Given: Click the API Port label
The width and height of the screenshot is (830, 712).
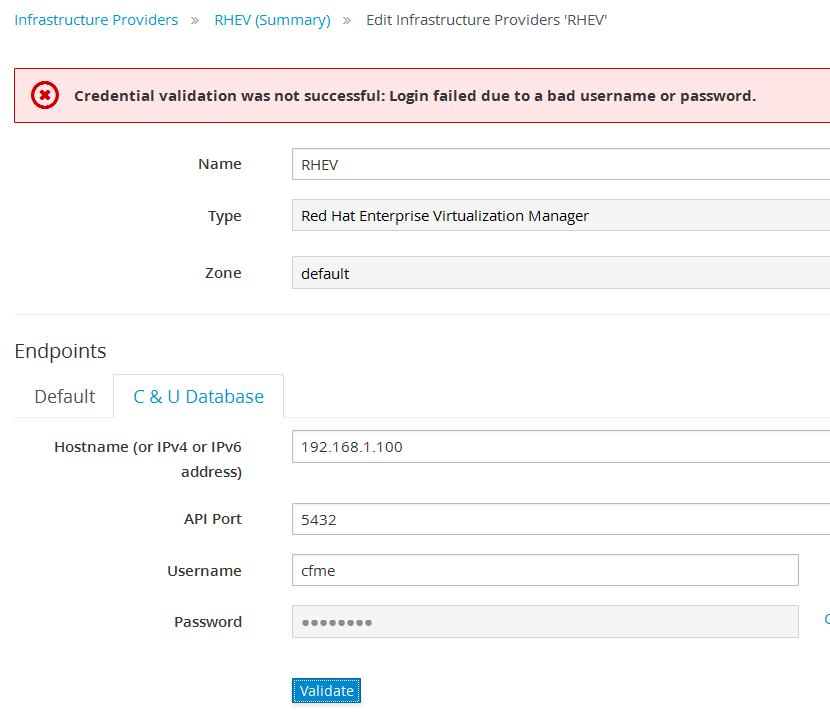Looking at the screenshot, I should (x=212, y=519).
